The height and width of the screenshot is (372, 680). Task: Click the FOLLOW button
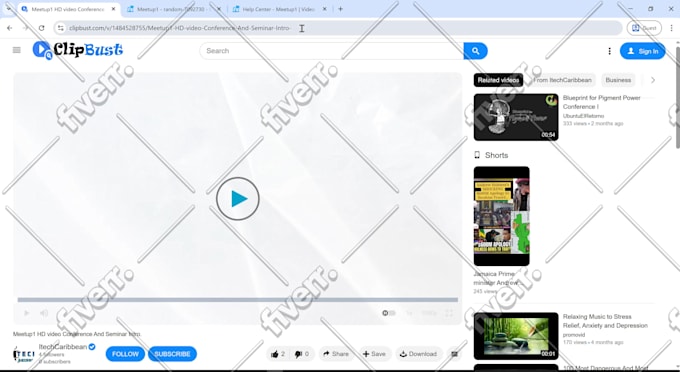125,354
